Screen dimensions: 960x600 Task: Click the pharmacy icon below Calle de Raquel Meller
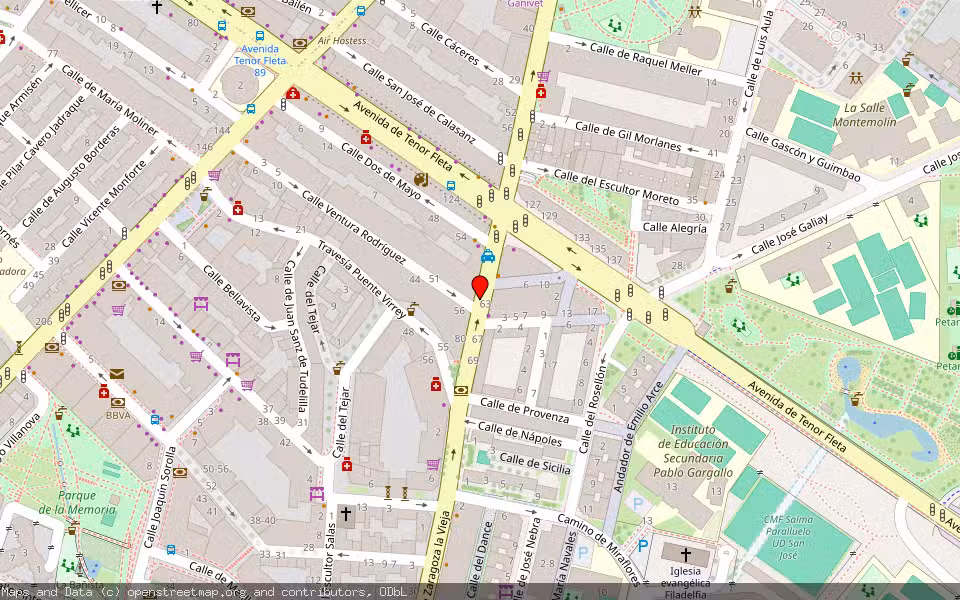coord(541,92)
